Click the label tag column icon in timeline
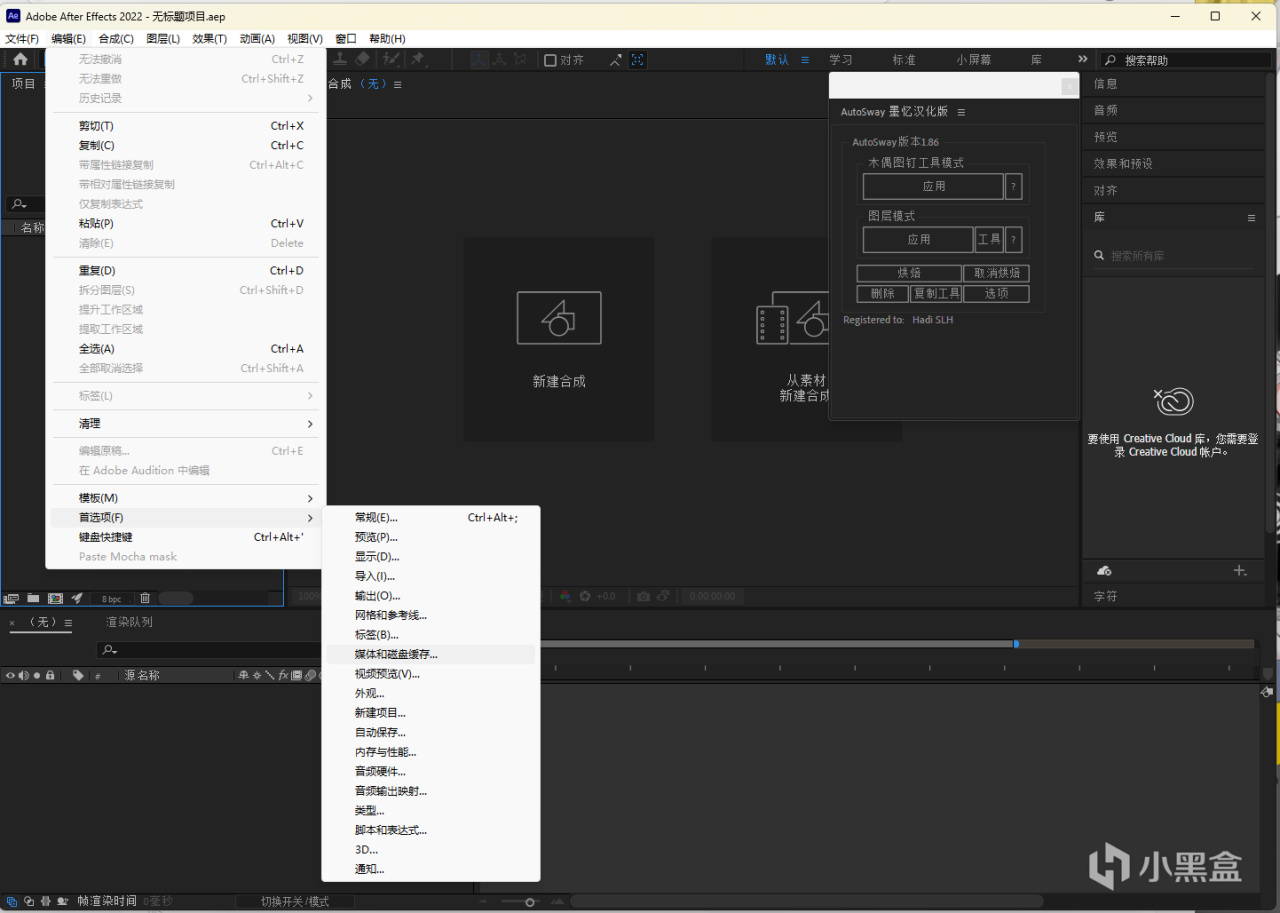The width and height of the screenshot is (1280, 913). coord(78,675)
